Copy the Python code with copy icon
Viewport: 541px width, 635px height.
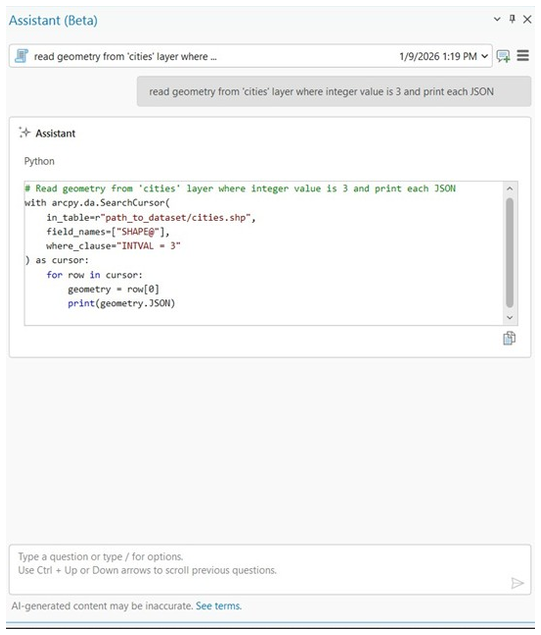click(x=509, y=338)
